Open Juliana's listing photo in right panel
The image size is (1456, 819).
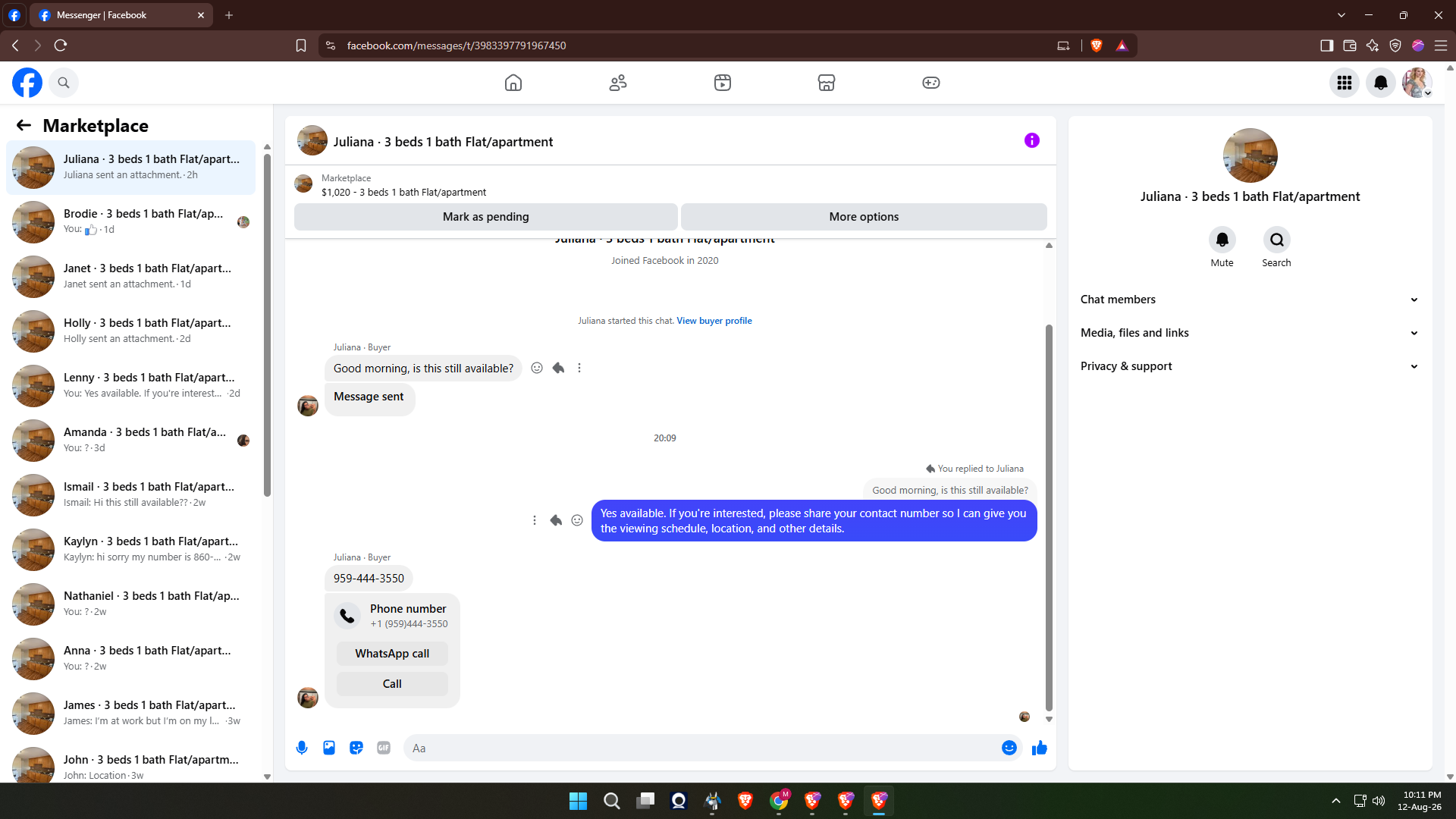pyautogui.click(x=1250, y=155)
